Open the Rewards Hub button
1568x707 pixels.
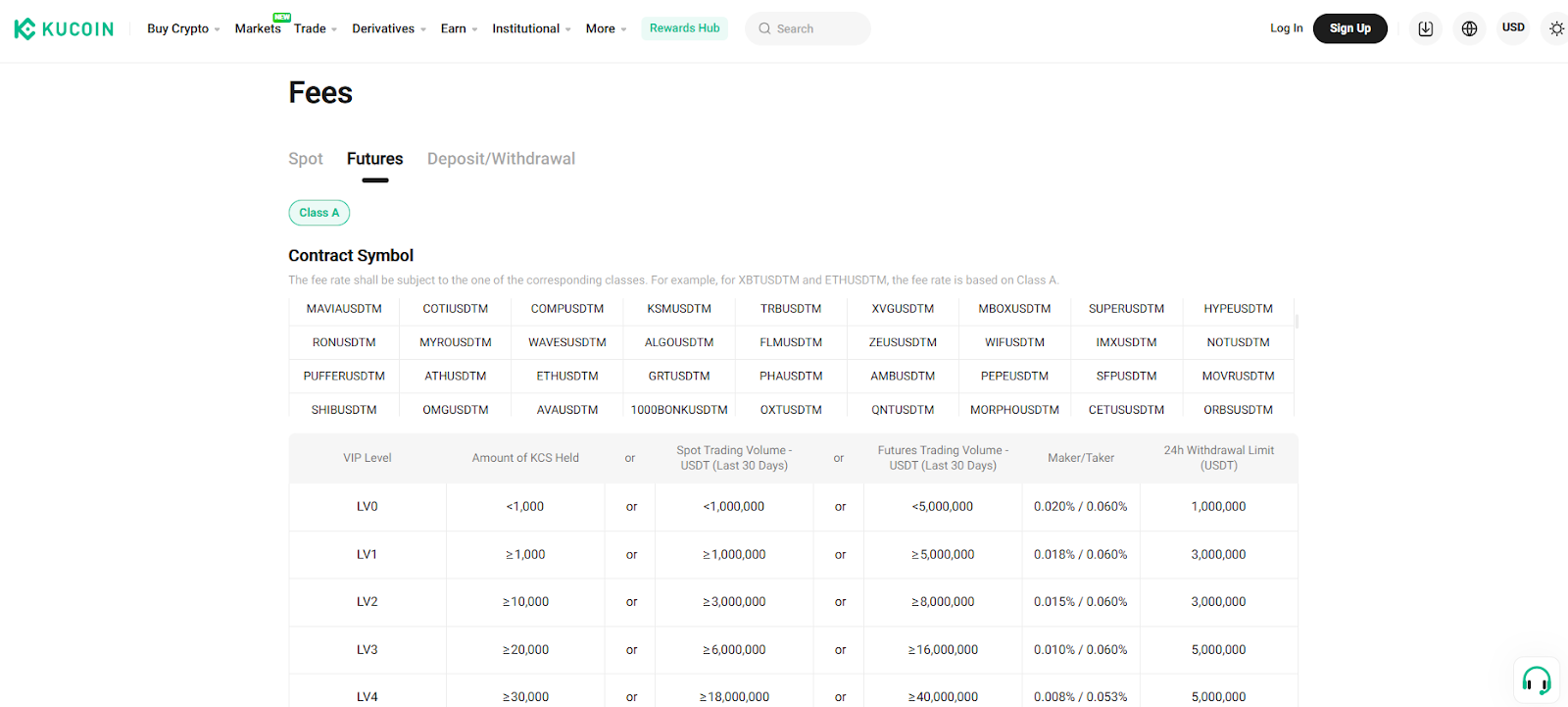coord(684,28)
